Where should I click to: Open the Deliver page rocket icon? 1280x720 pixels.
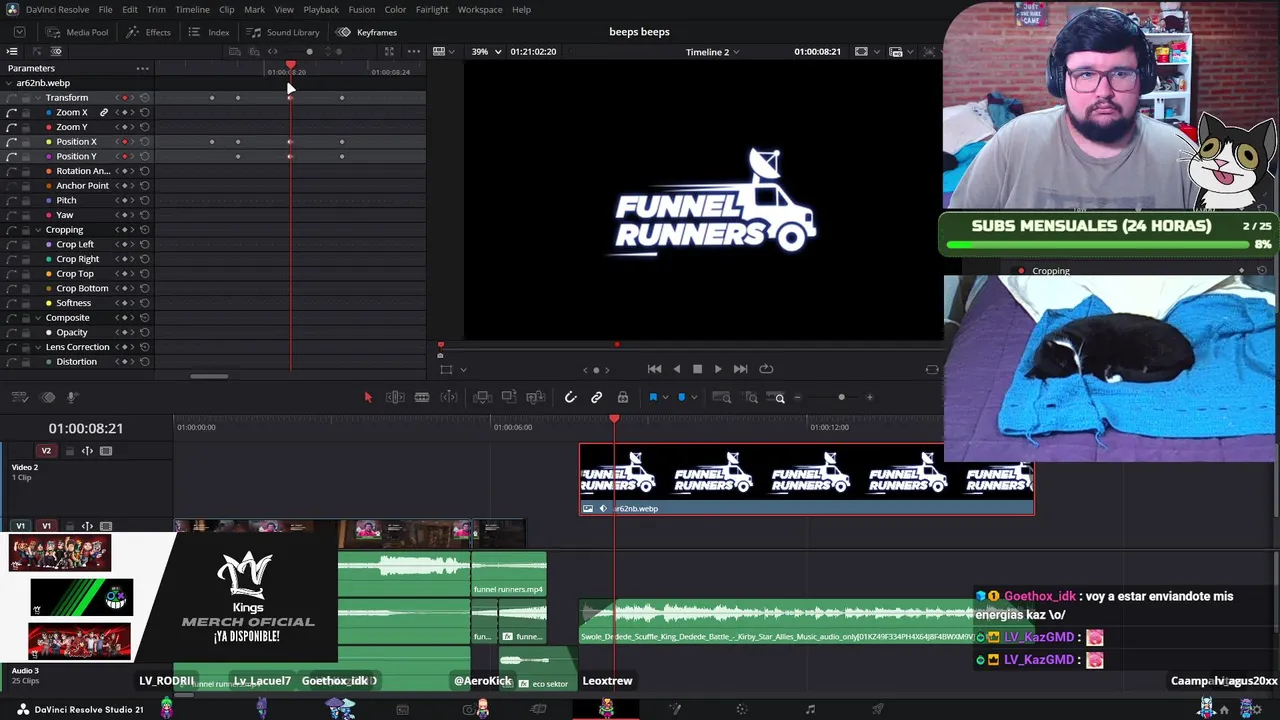878,710
